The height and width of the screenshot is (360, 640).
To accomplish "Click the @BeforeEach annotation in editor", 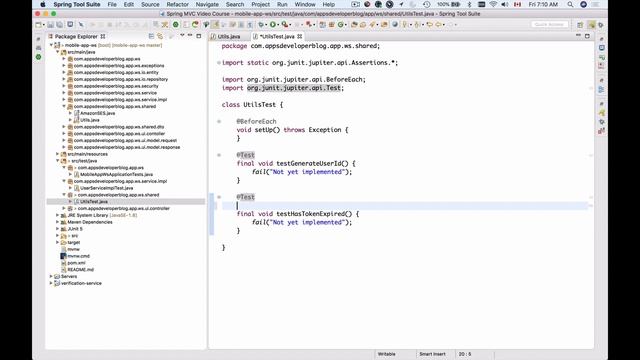I will [x=256, y=121].
